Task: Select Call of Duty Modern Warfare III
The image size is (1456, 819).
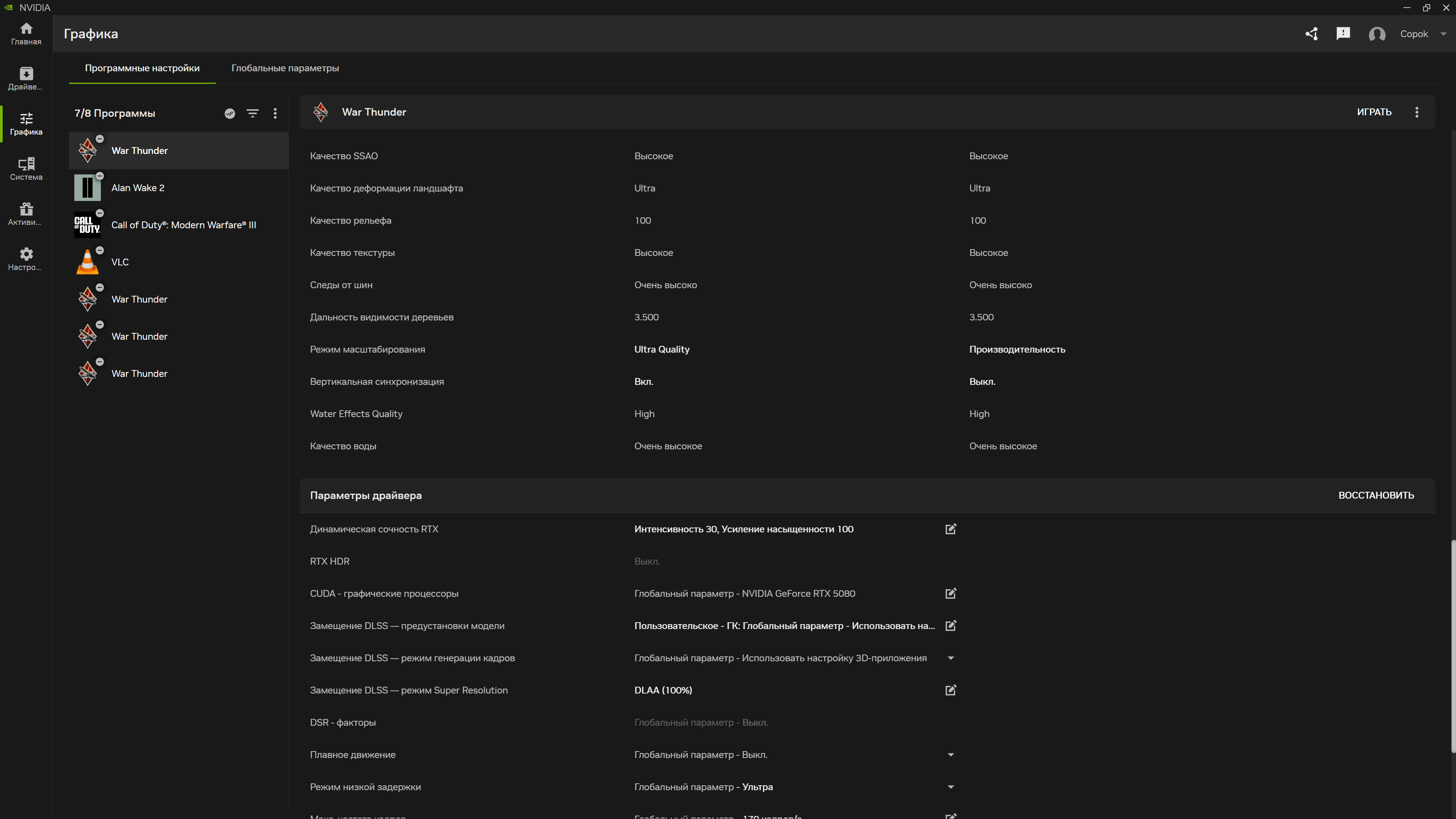Action: pos(183,225)
